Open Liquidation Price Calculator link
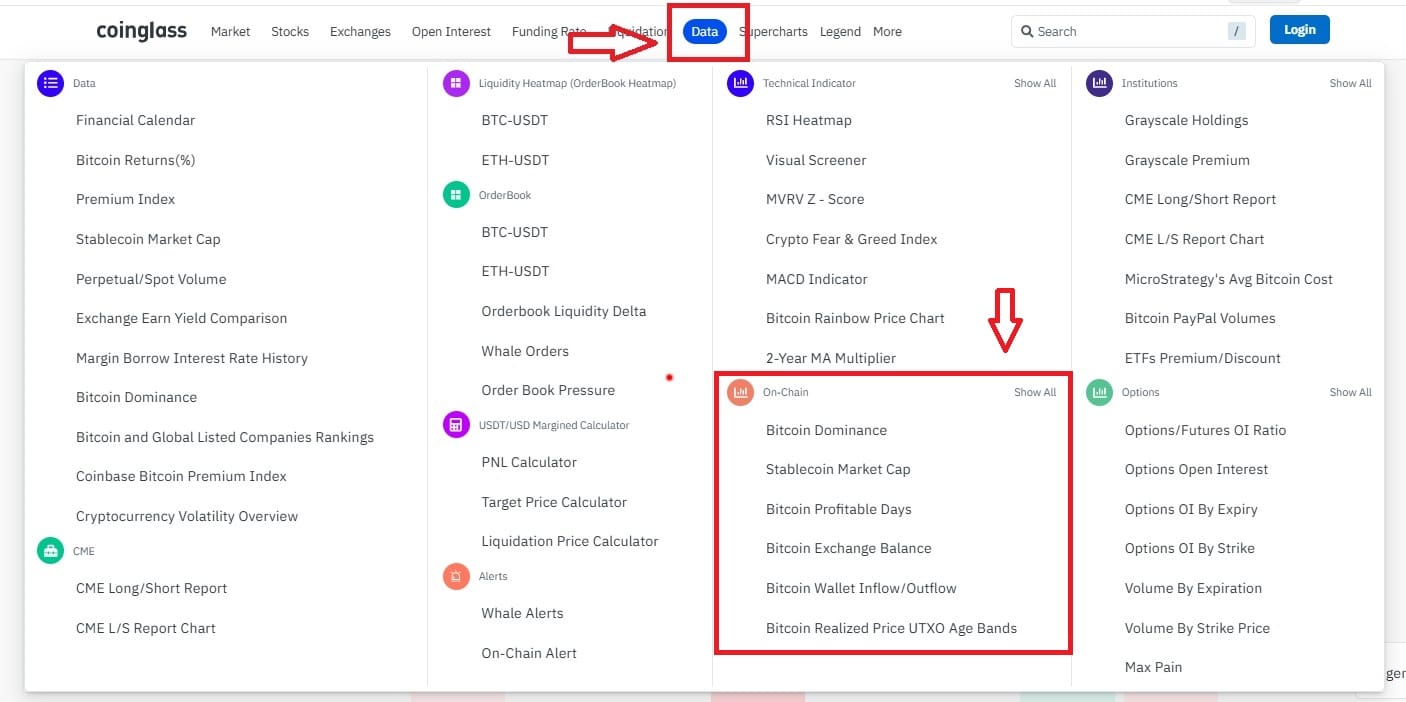The image size is (1406, 702). click(570, 541)
